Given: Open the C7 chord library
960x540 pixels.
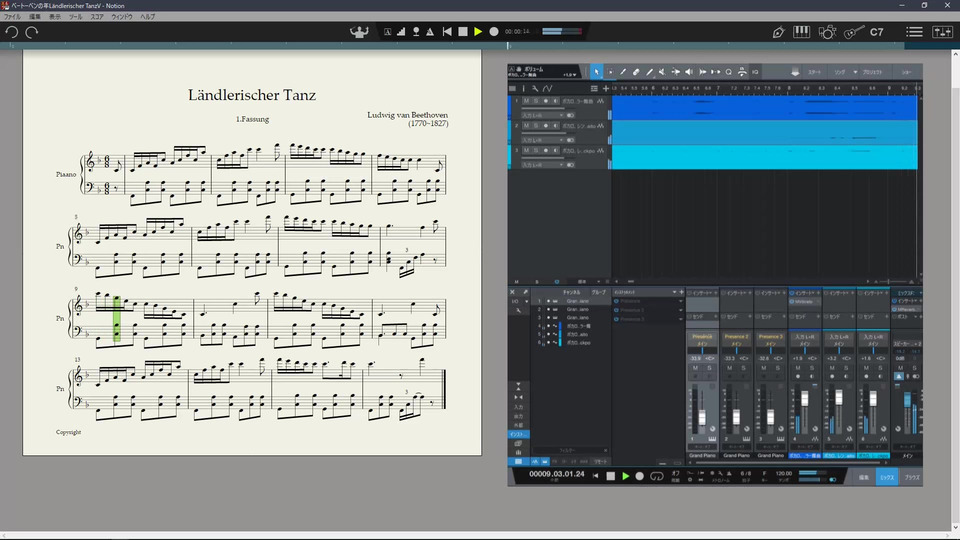Looking at the screenshot, I should tap(877, 32).
